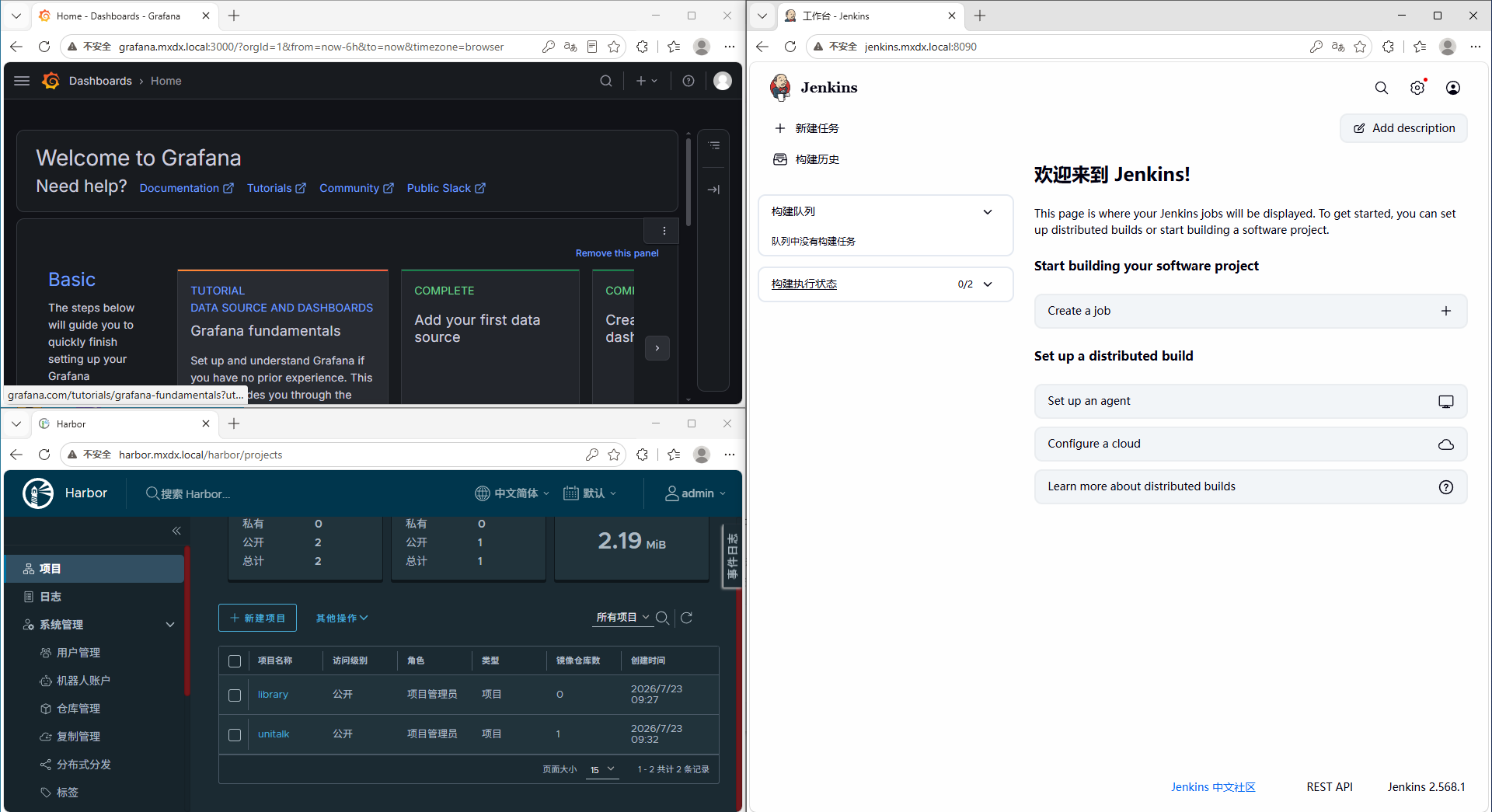Open Harbor admin user dropdown

(x=695, y=493)
